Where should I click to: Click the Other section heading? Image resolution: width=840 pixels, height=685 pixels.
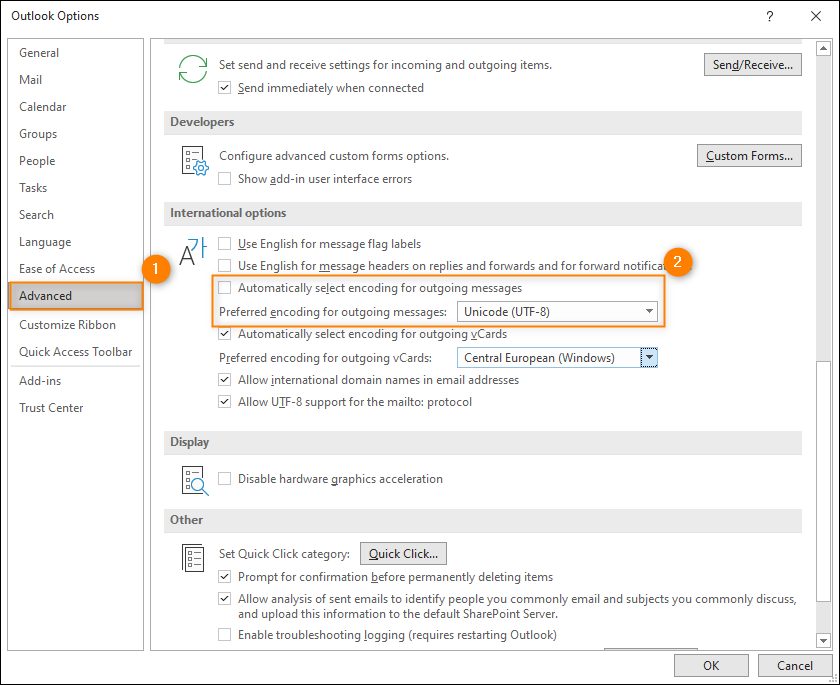pyautogui.click(x=186, y=520)
